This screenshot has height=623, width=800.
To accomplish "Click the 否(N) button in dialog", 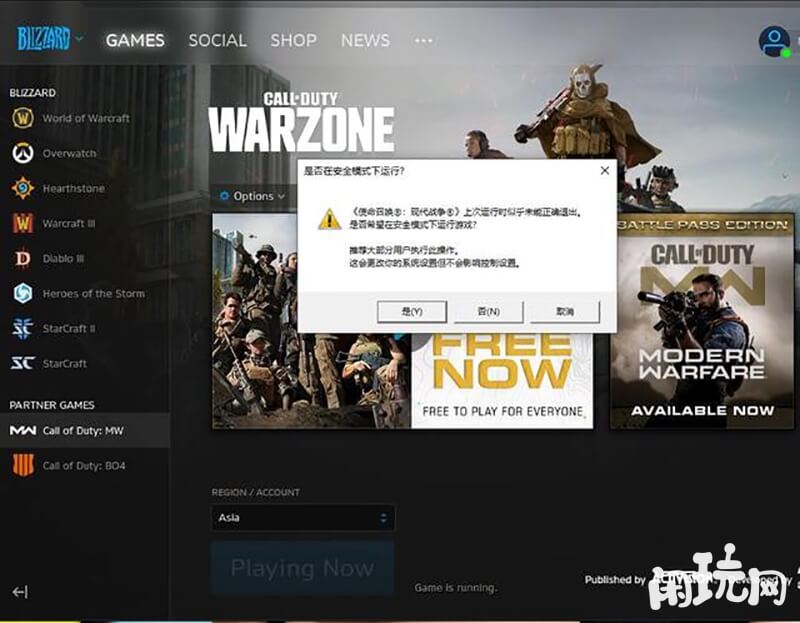I will pos(488,311).
